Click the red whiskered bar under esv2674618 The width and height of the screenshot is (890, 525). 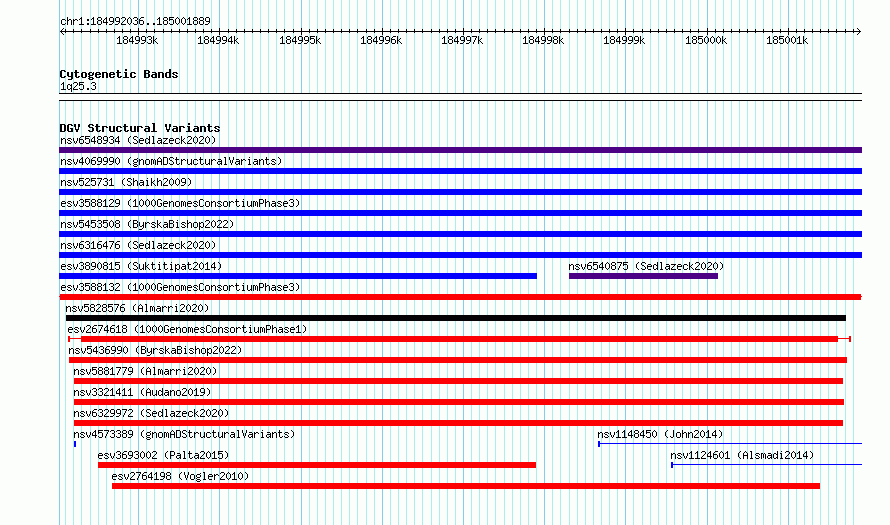coord(459,339)
